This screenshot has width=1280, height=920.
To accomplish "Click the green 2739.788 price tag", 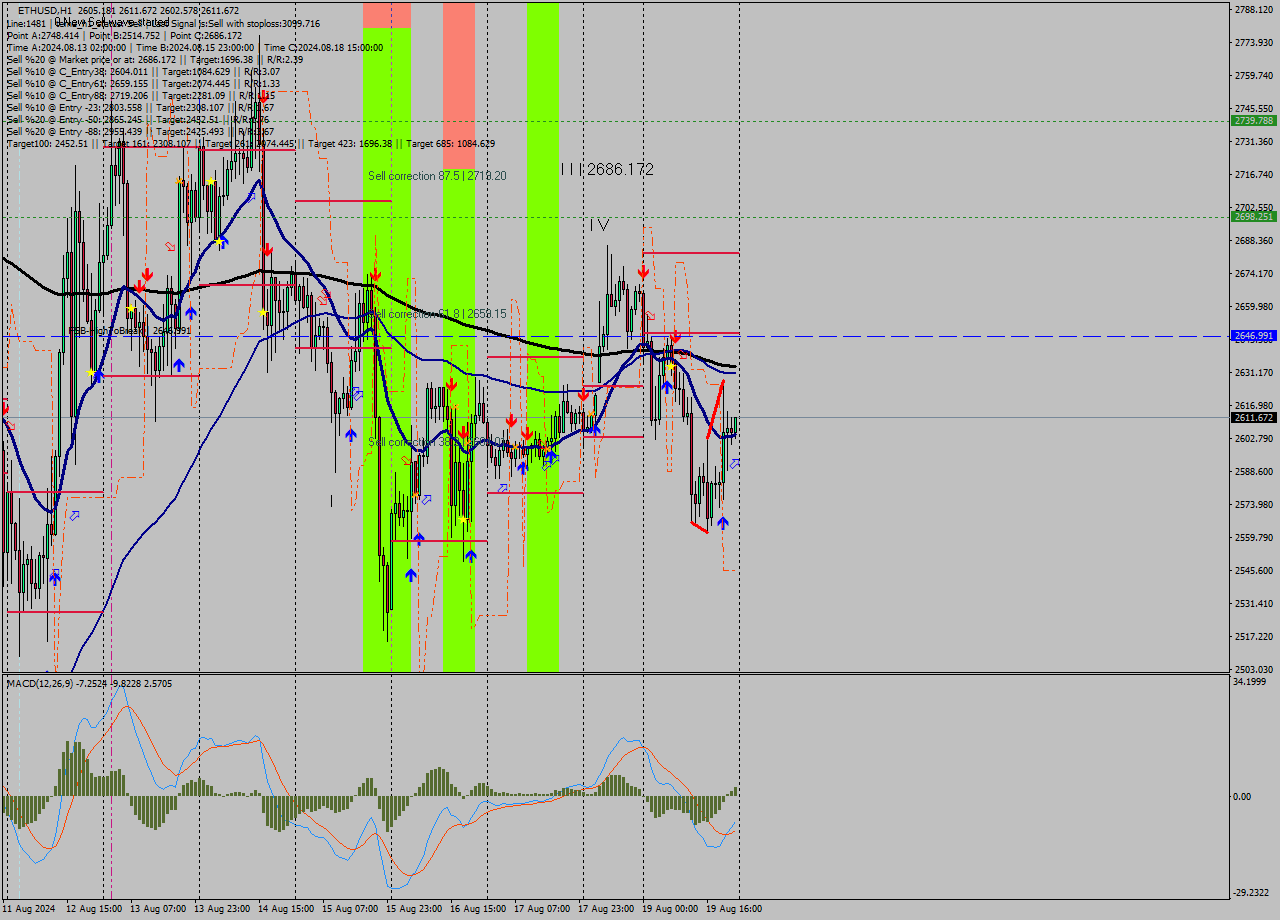I will tap(1253, 120).
